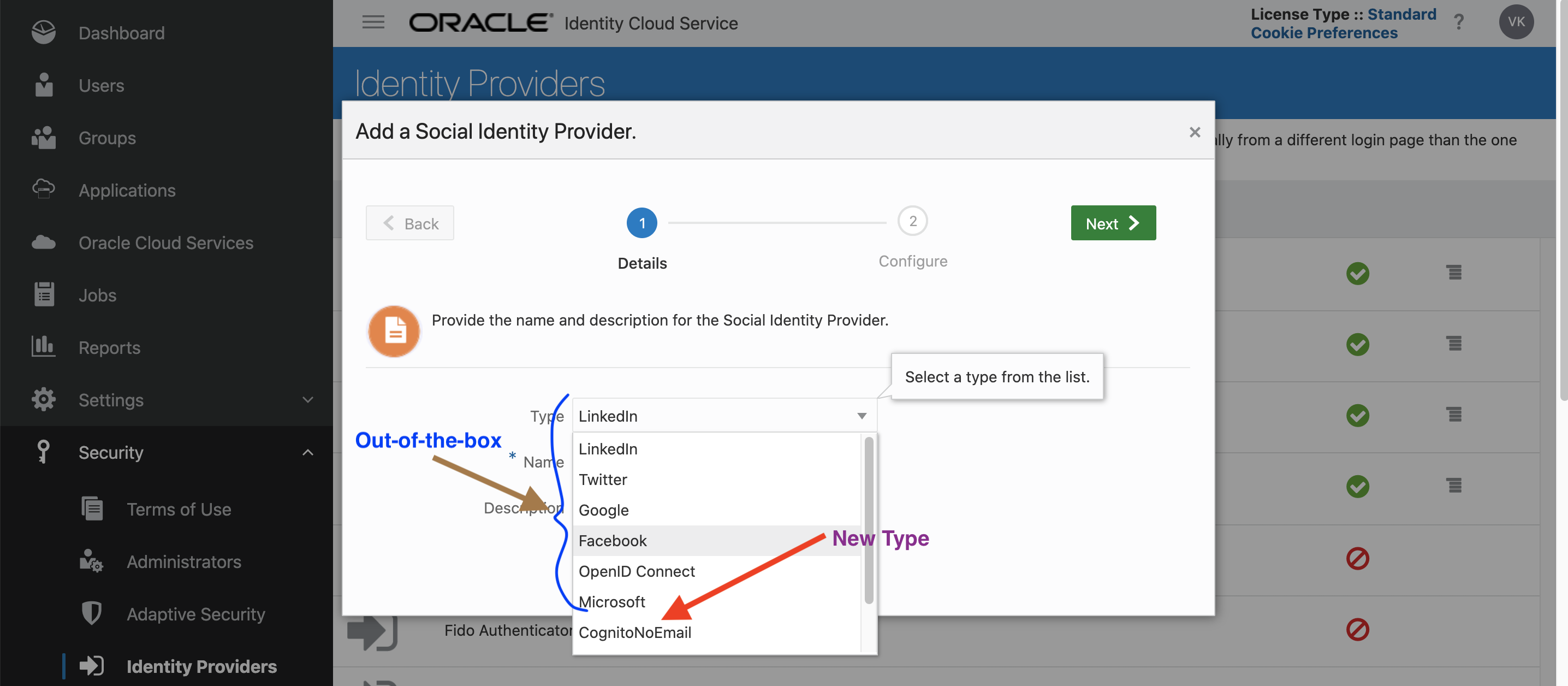Open the Users section icon
The image size is (1568, 686).
[43, 85]
